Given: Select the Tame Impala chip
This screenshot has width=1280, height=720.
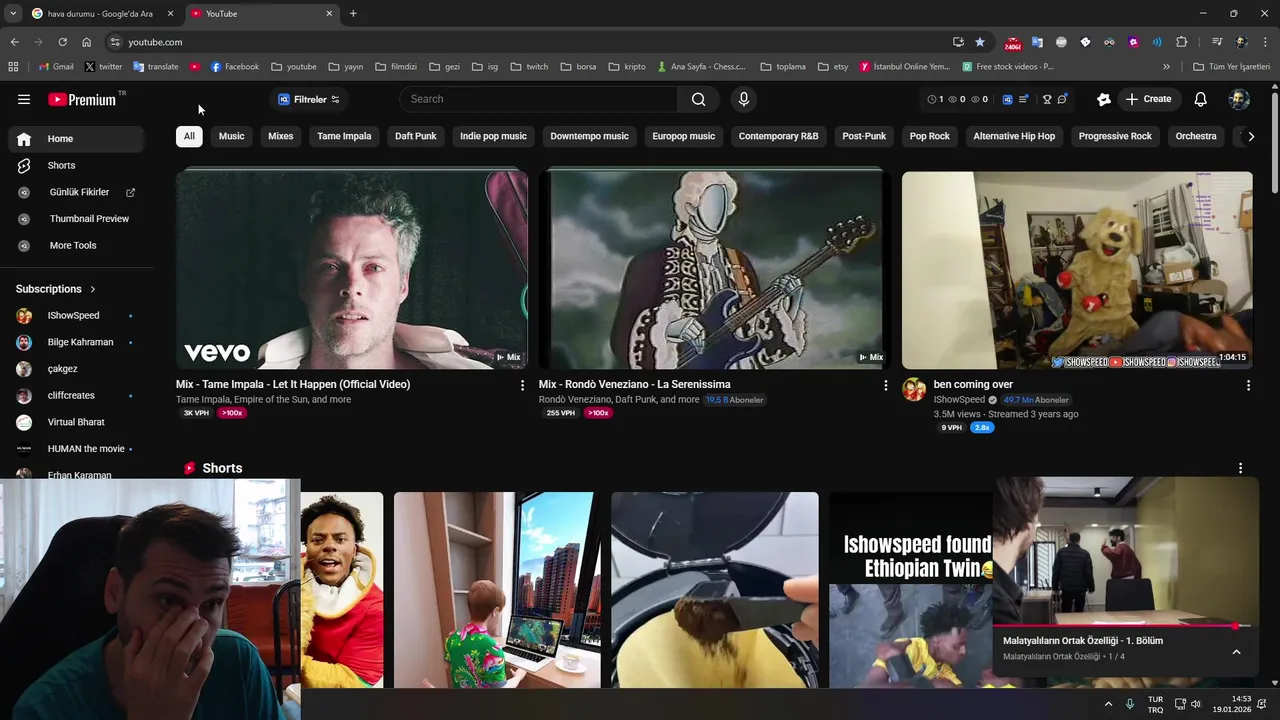Looking at the screenshot, I should (344, 136).
